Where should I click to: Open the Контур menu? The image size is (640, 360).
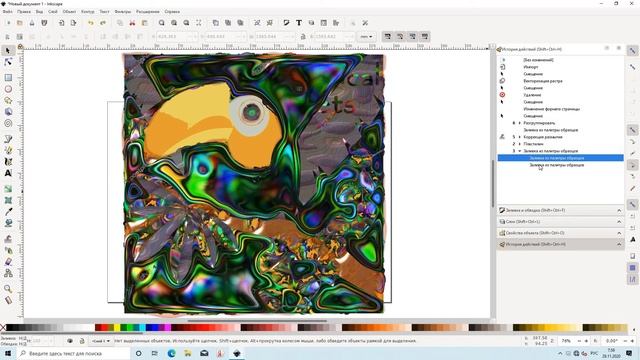point(87,11)
